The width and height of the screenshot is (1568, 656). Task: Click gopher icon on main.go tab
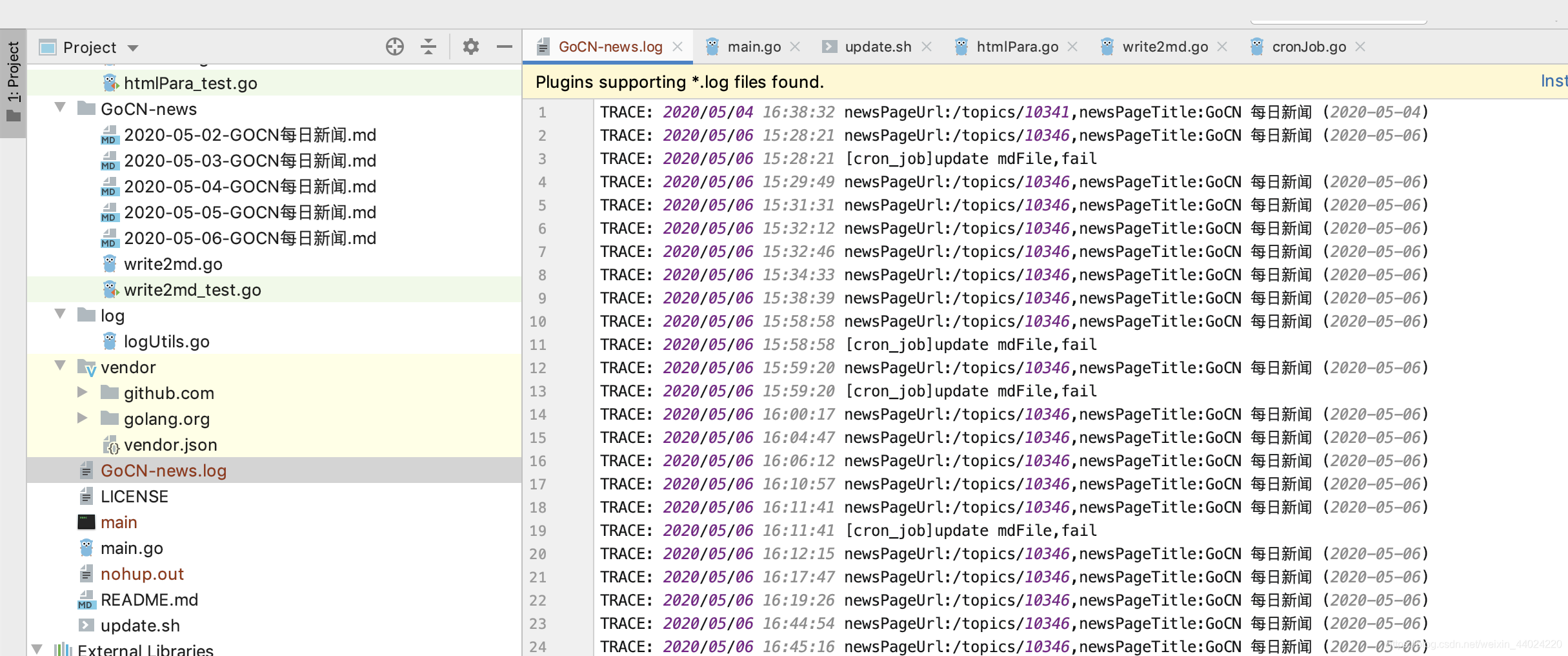click(x=712, y=46)
